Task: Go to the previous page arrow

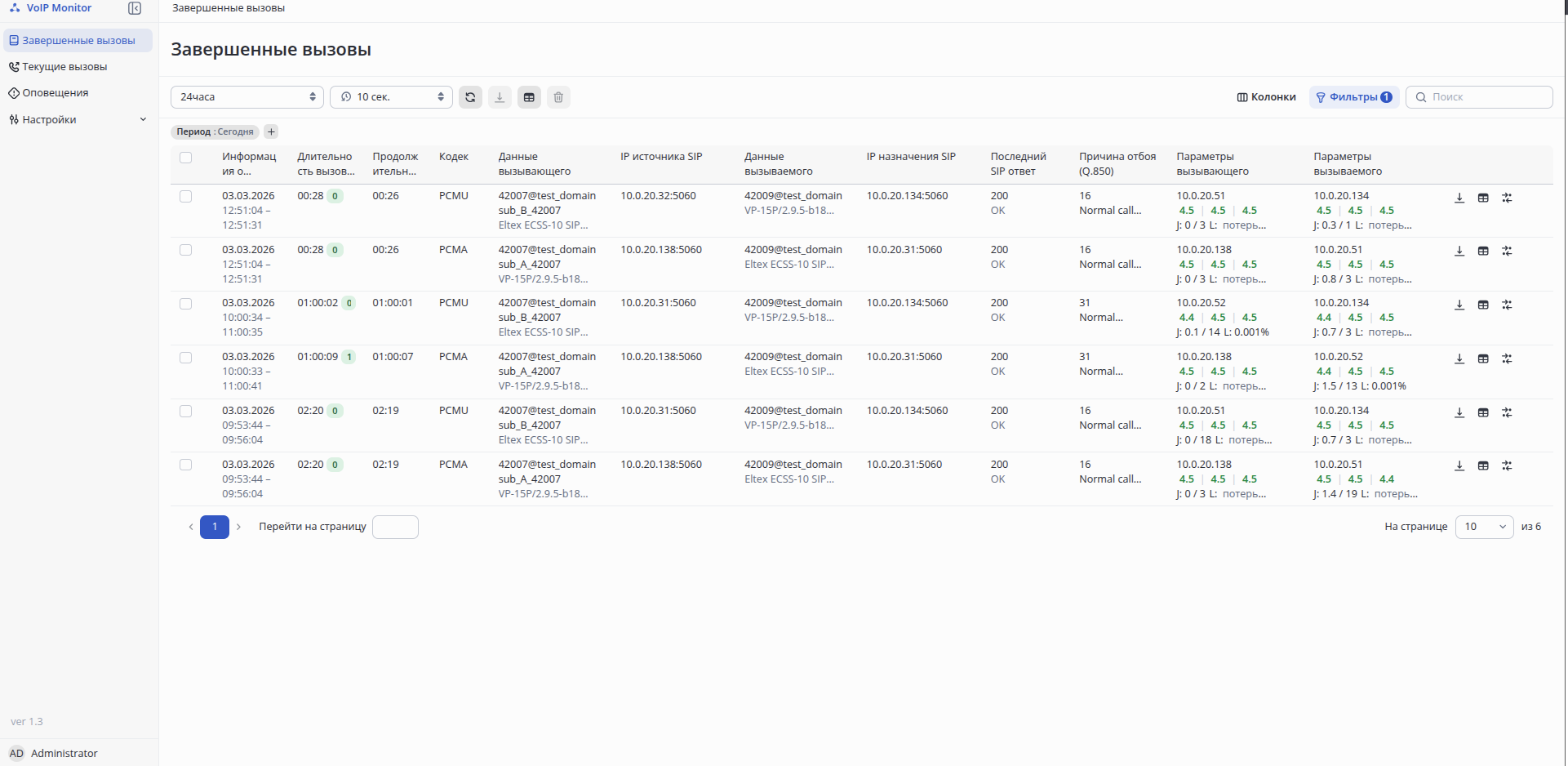Action: [191, 527]
